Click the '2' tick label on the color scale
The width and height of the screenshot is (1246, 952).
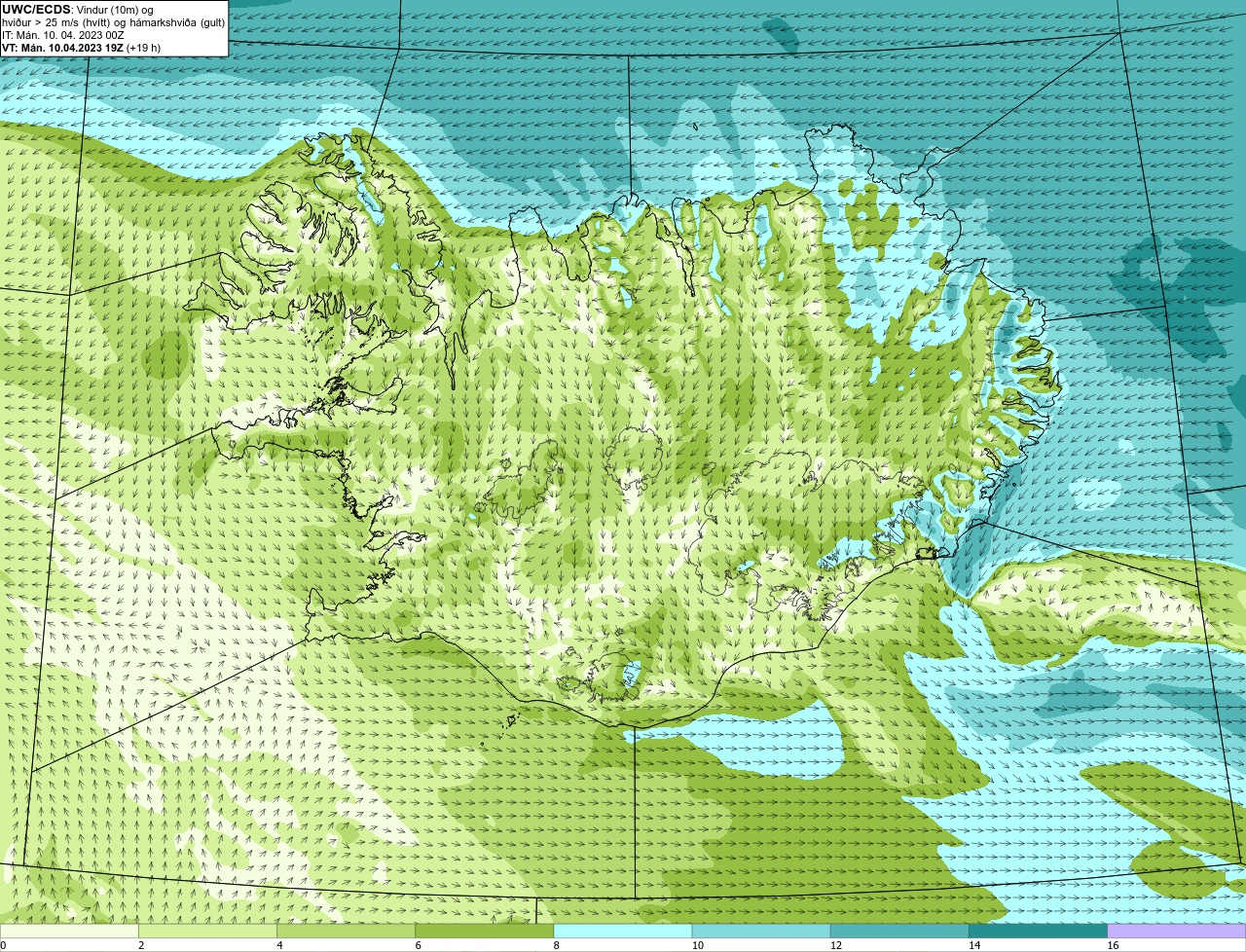pyautogui.click(x=141, y=945)
